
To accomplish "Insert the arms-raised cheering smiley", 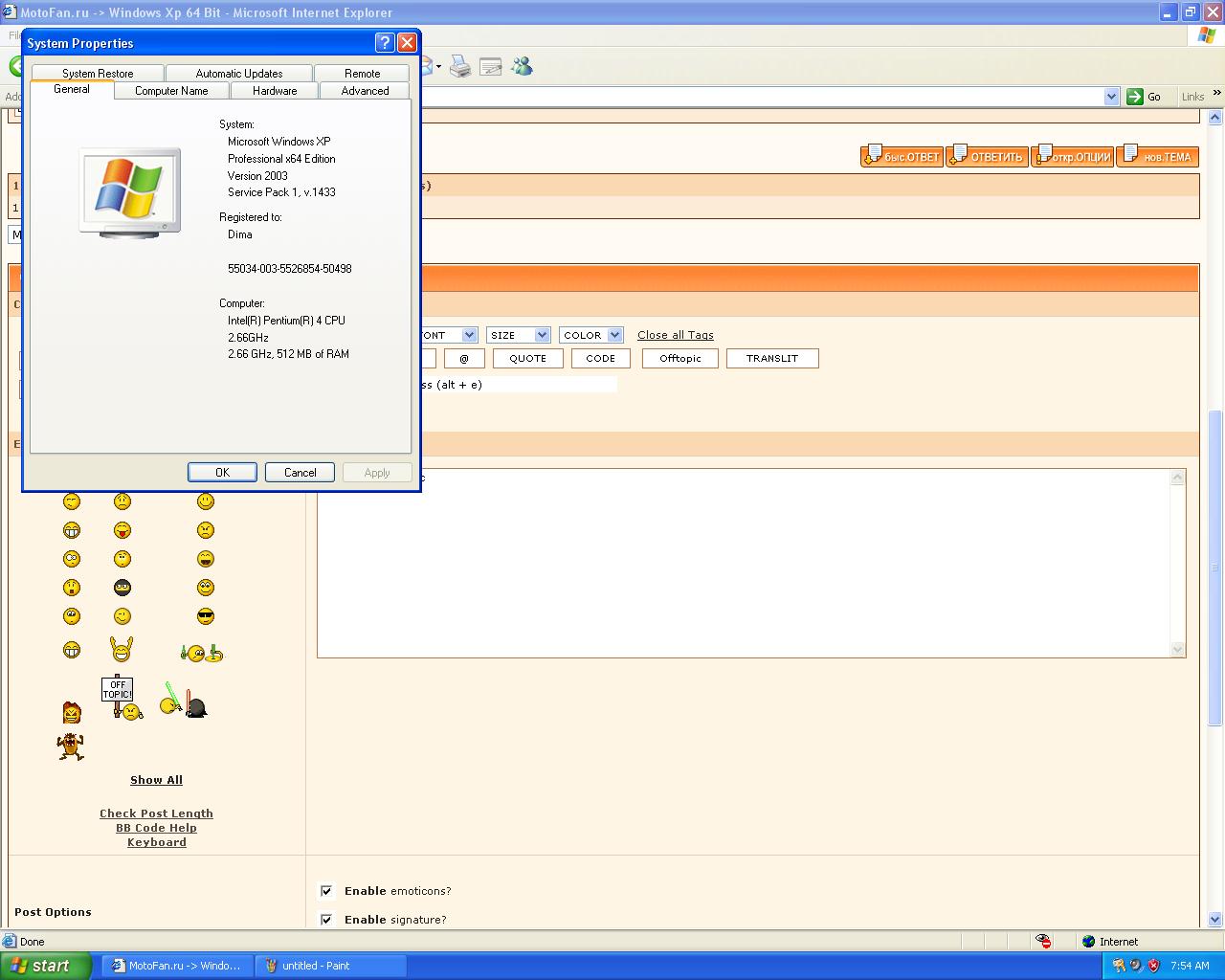I will 122,650.
